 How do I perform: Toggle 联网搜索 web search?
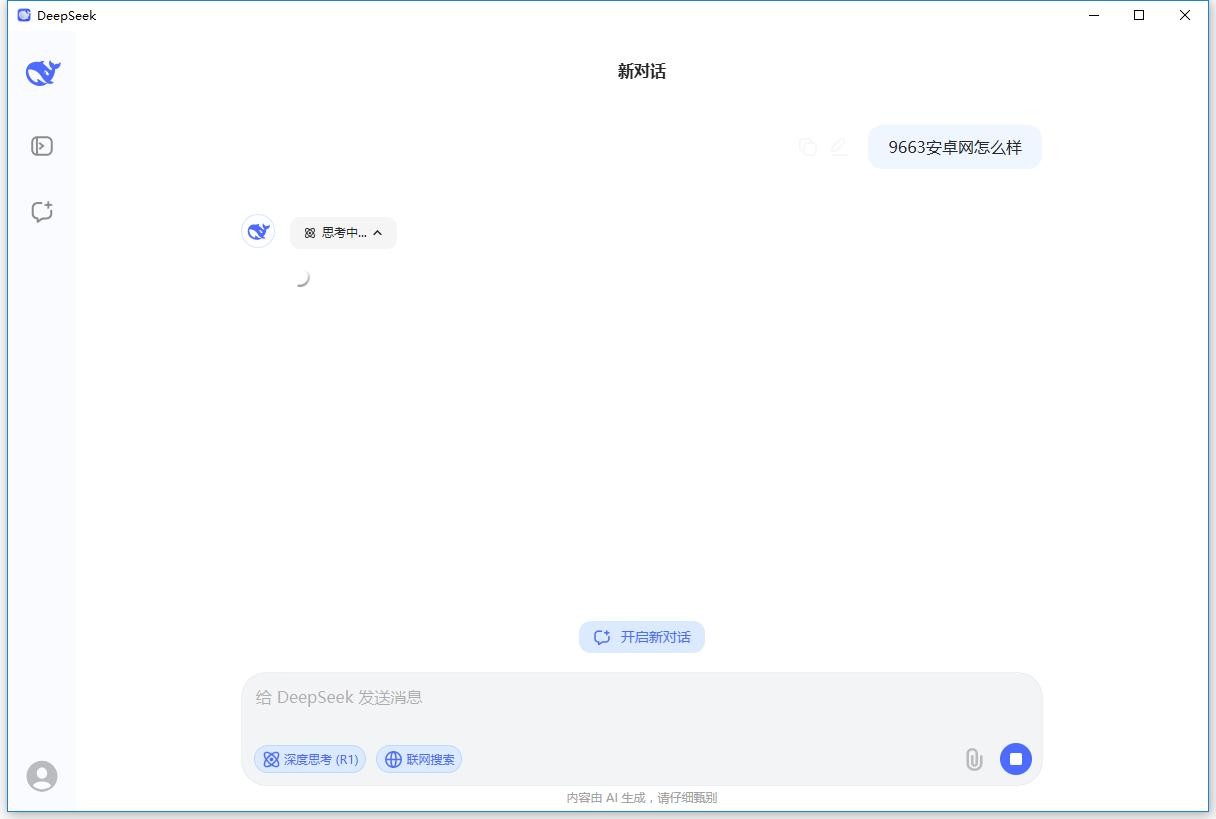coord(419,759)
